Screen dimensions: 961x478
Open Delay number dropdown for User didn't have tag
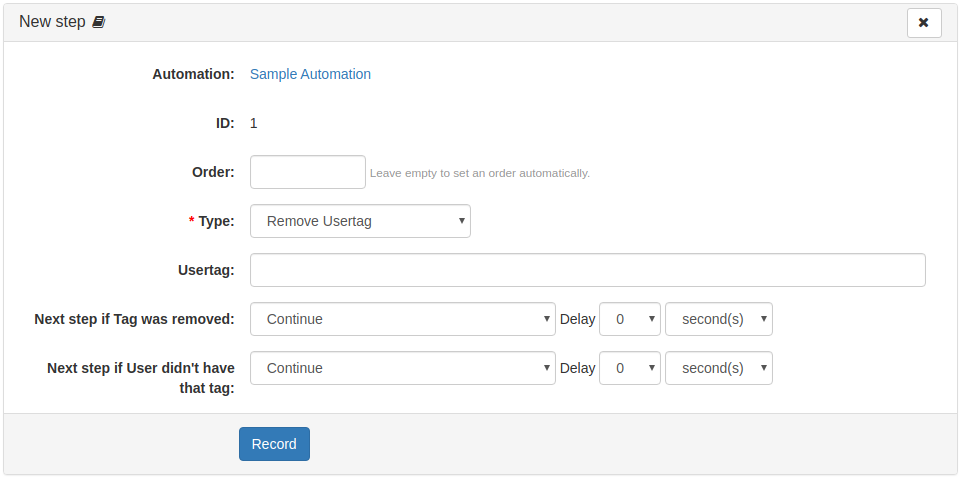pos(629,368)
